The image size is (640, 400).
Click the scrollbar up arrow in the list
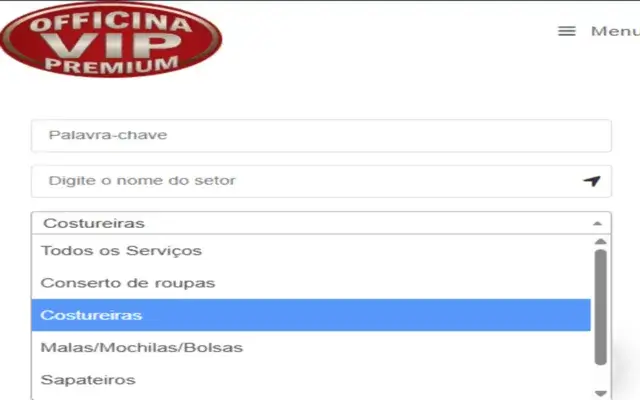600,242
